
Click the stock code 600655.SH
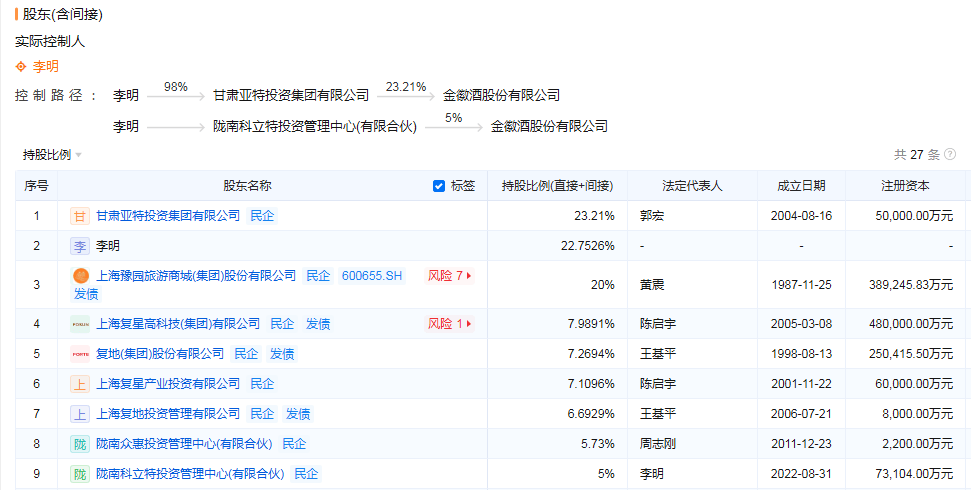[x=371, y=276]
